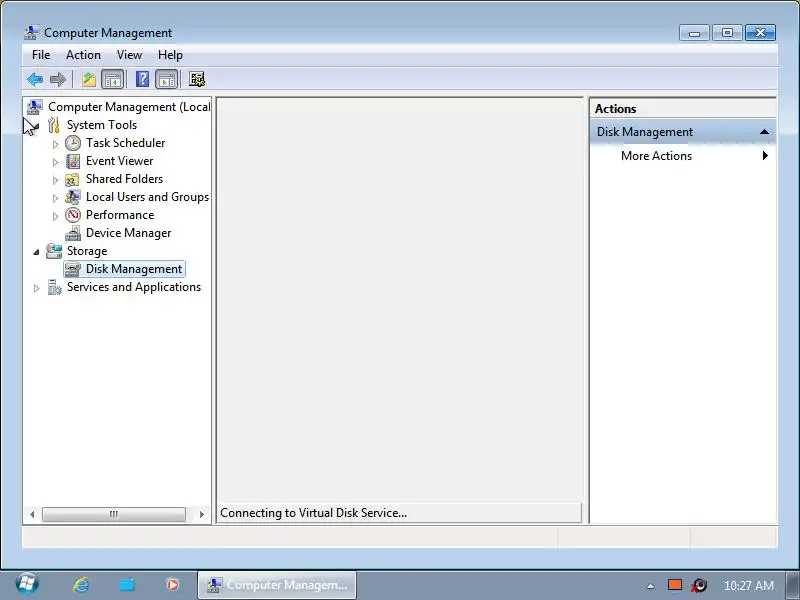Click the Task Scheduler clock icon

coord(73,143)
